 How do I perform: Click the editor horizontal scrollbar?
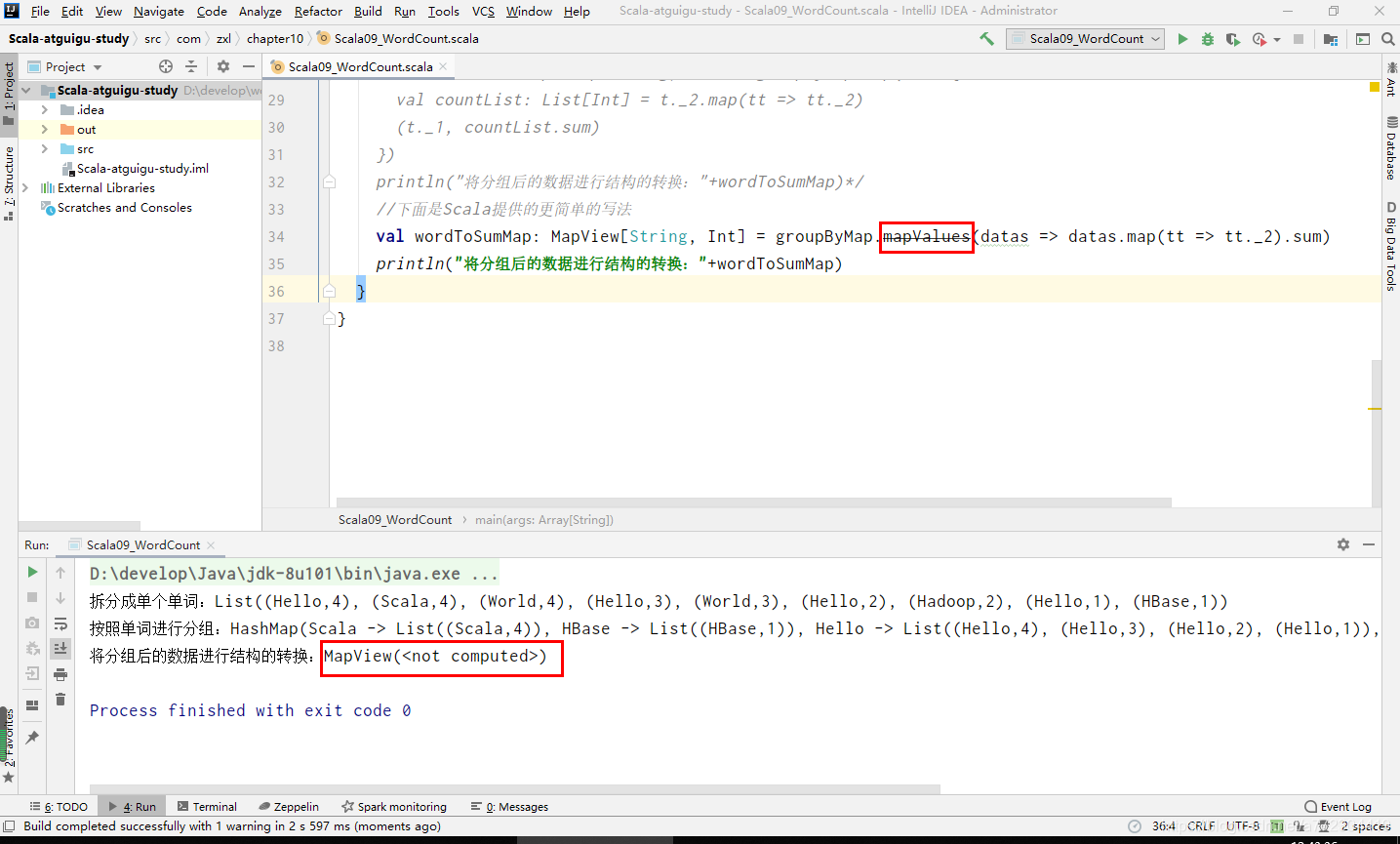[x=751, y=501]
